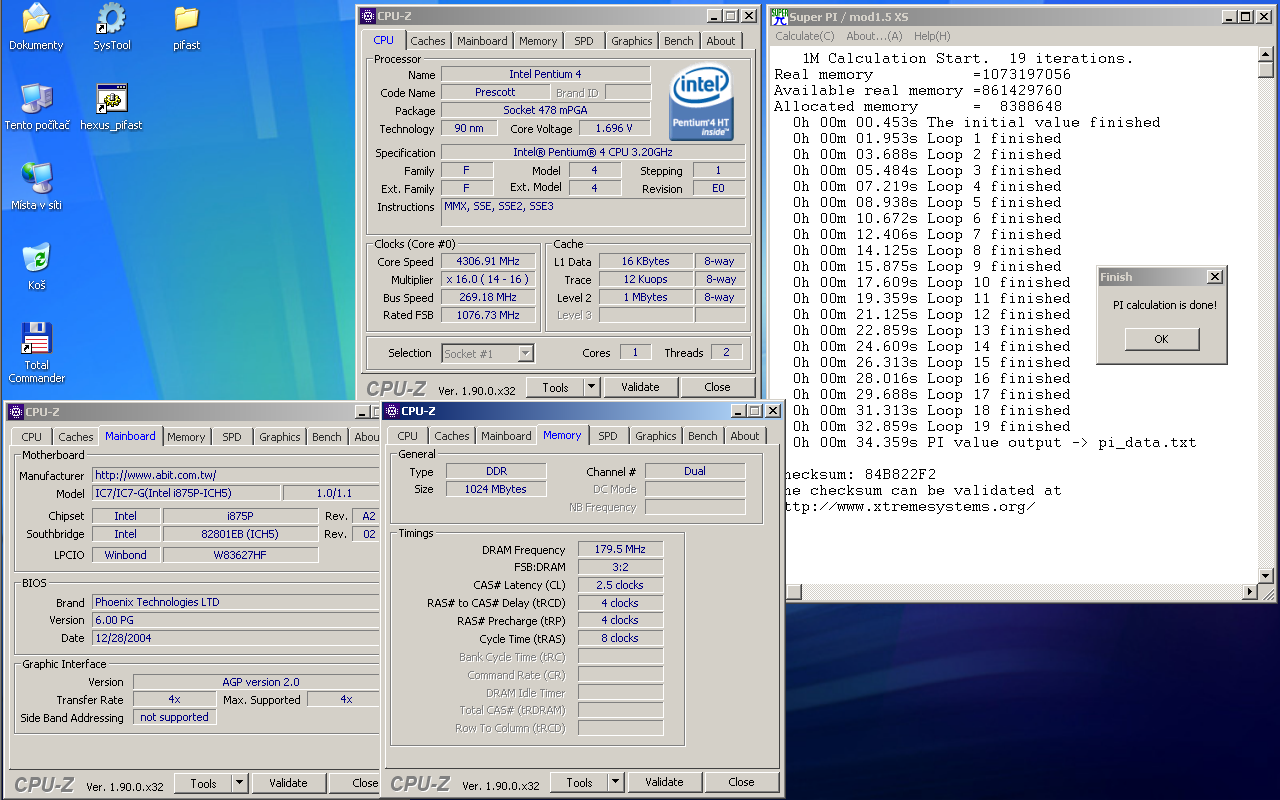1280x800 pixels.
Task: Select CPU tab in Mainboard CPU-Z window
Action: pyautogui.click(x=32, y=437)
